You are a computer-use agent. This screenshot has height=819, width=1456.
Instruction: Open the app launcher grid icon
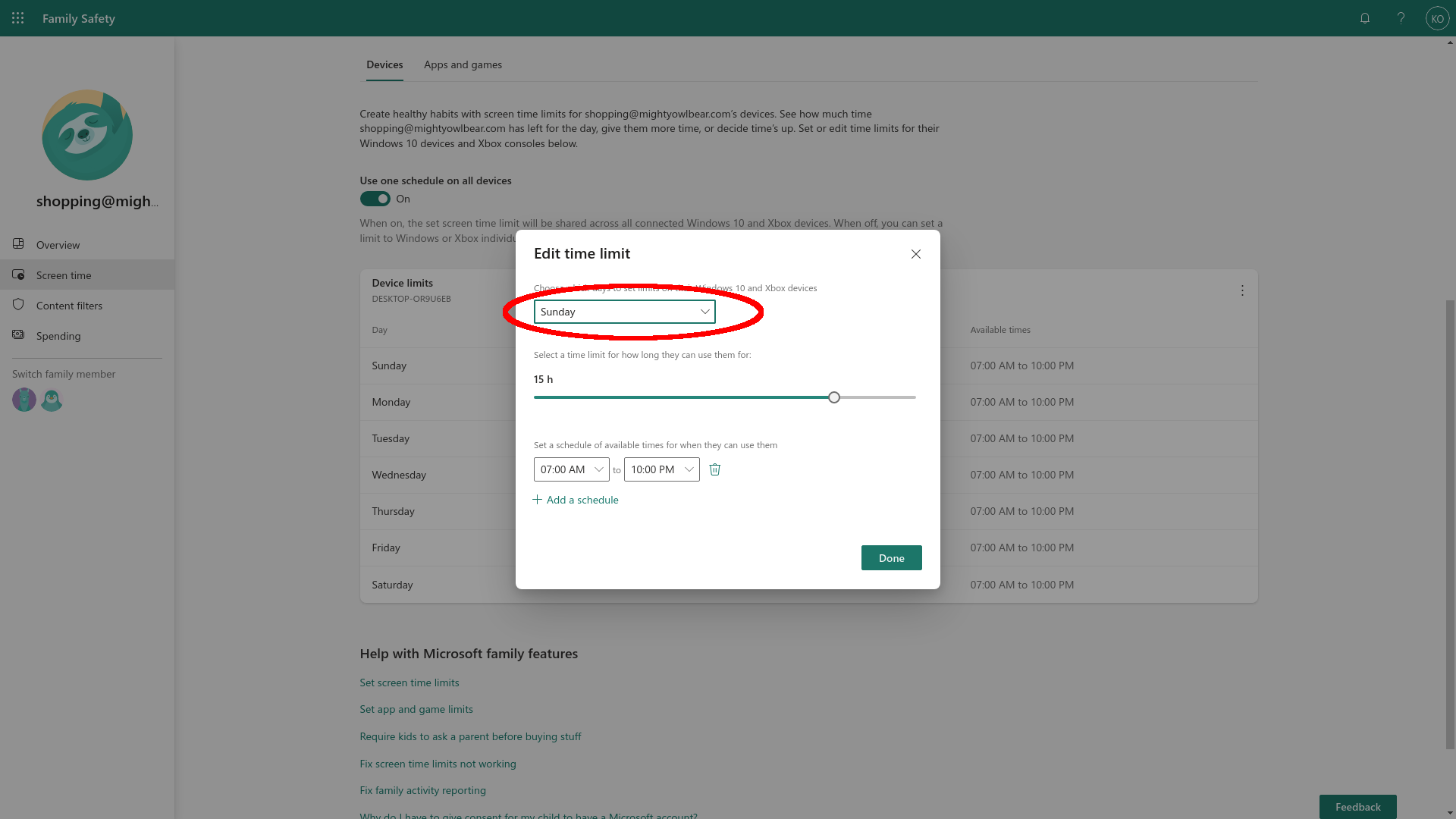pos(18,18)
